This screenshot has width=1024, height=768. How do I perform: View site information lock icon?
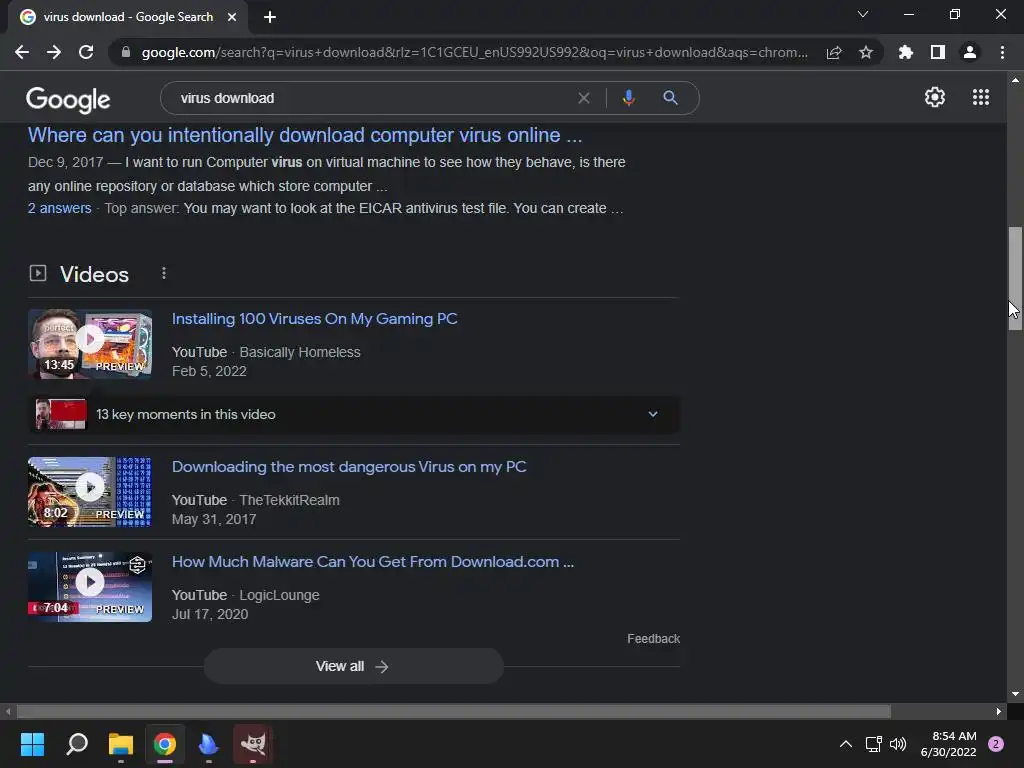click(x=126, y=52)
